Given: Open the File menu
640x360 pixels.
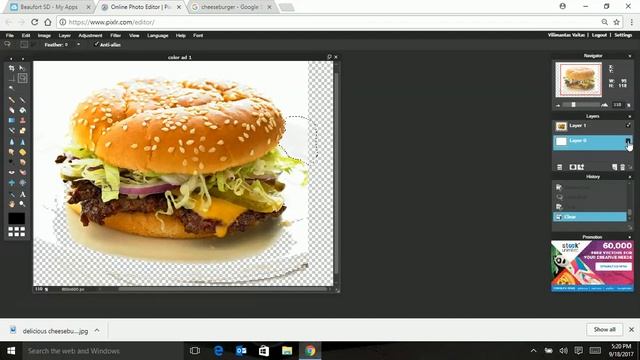Looking at the screenshot, I should point(10,36).
